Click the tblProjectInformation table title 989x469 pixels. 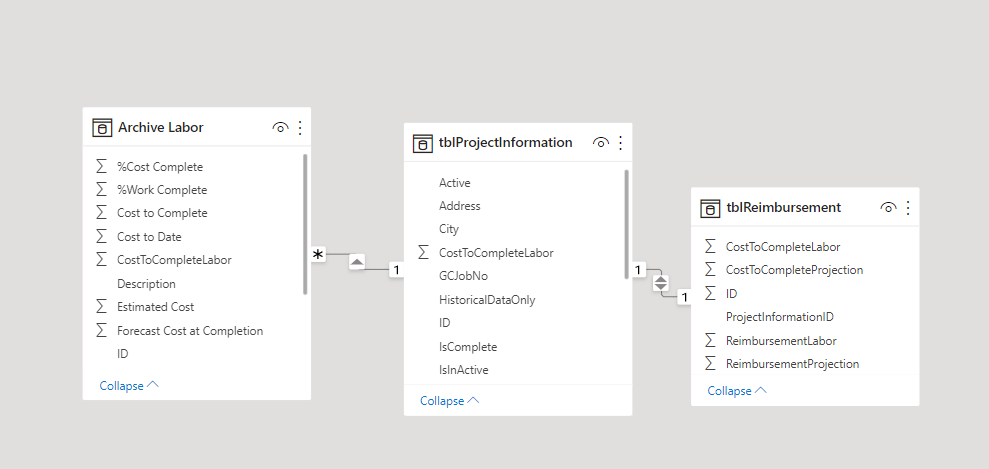click(x=505, y=142)
